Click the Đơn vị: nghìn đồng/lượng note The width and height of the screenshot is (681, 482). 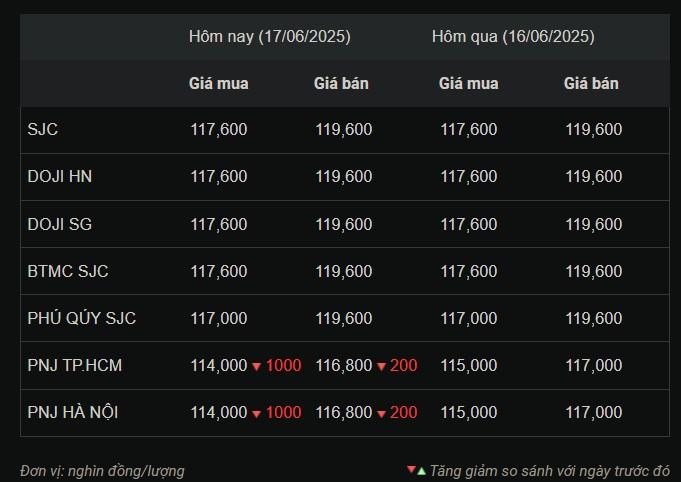point(102,471)
